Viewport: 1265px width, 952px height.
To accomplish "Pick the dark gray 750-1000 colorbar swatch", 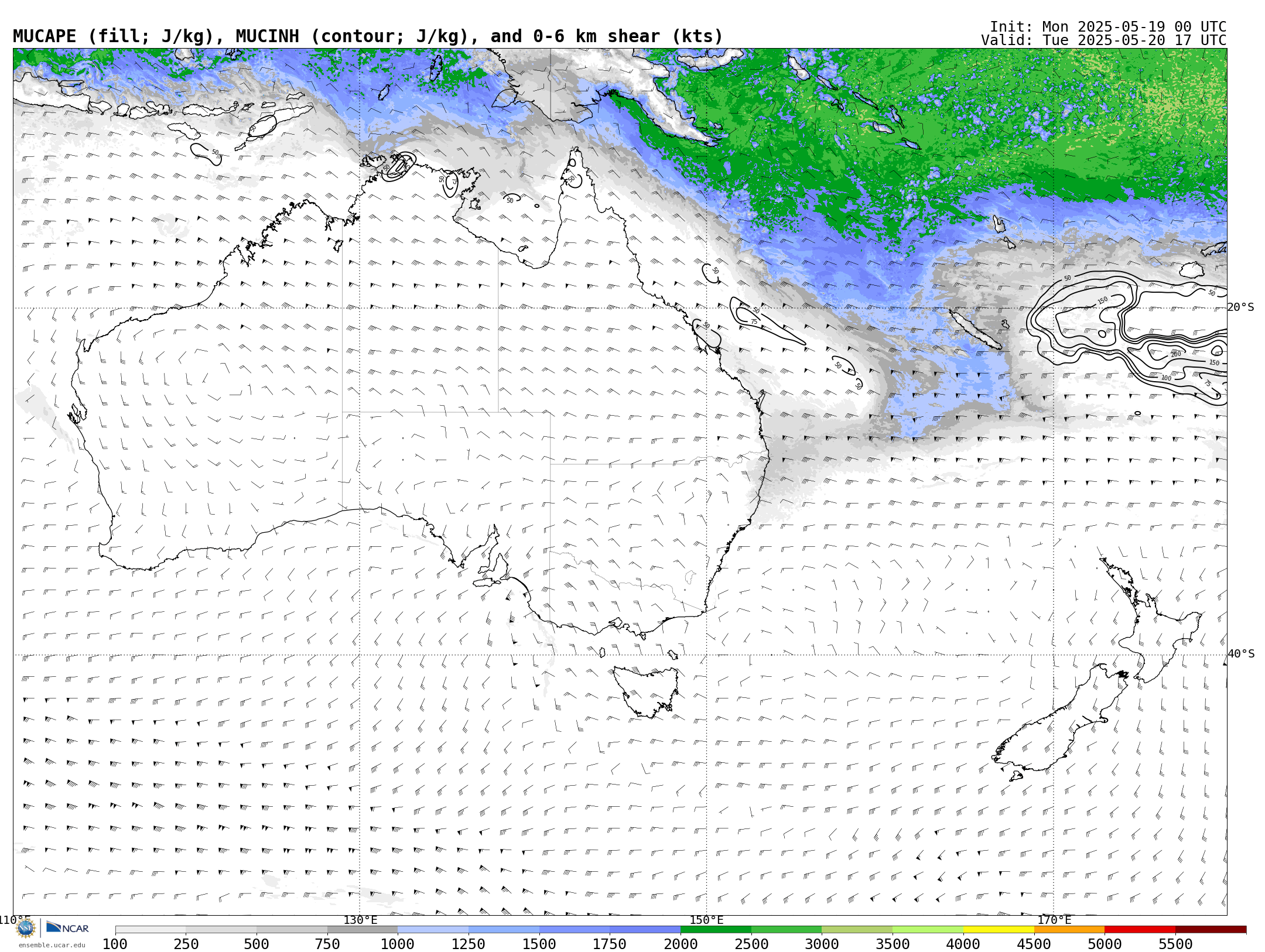I will [363, 930].
